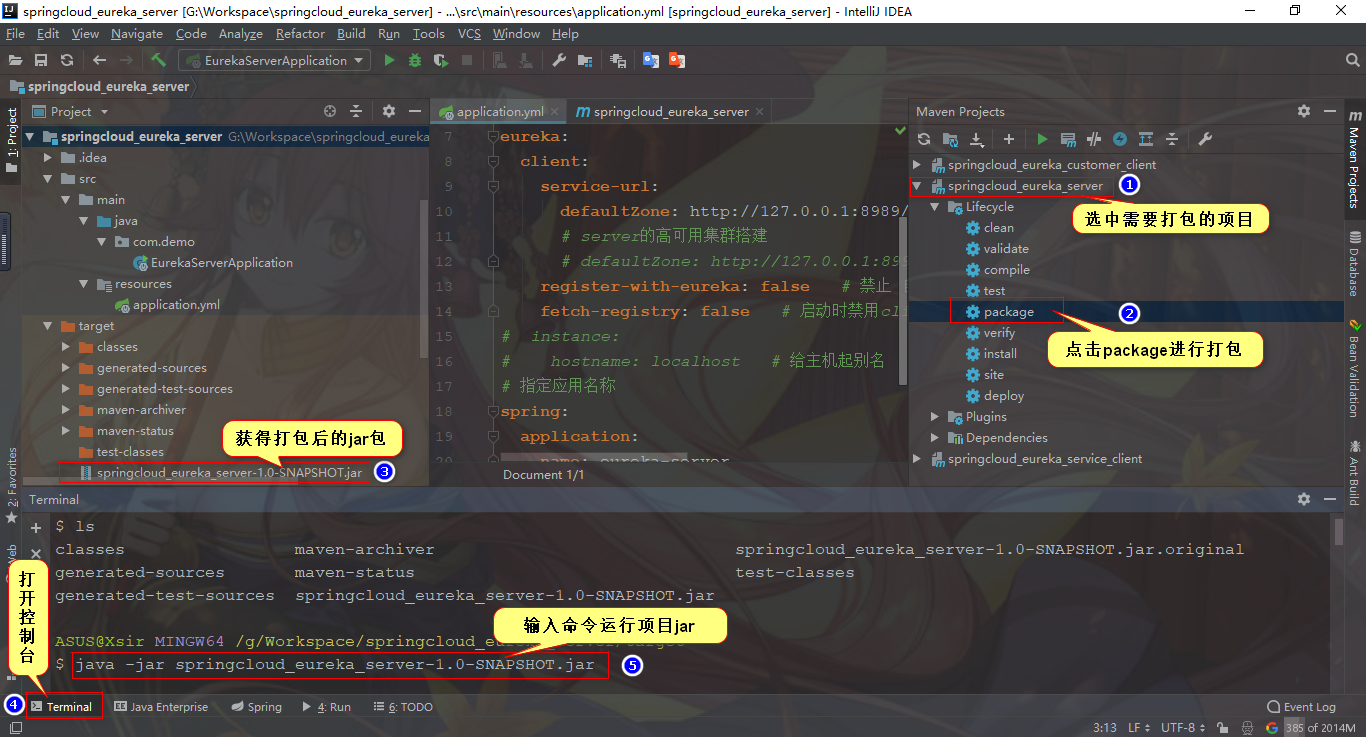Image resolution: width=1366 pixels, height=737 pixels.
Task: Click the LF line separator selector
Action: coord(1139,728)
